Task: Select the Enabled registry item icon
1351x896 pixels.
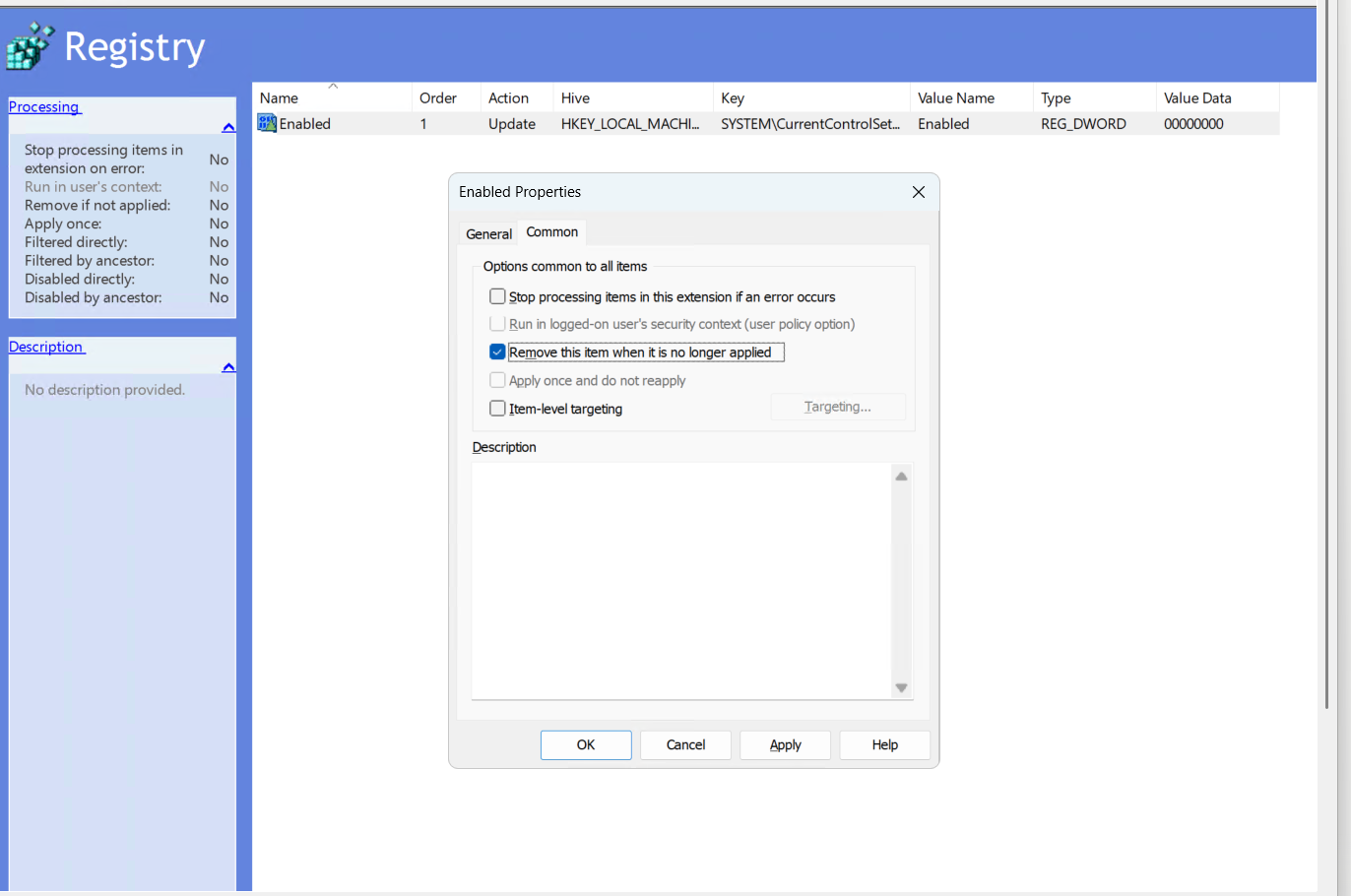Action: point(267,123)
